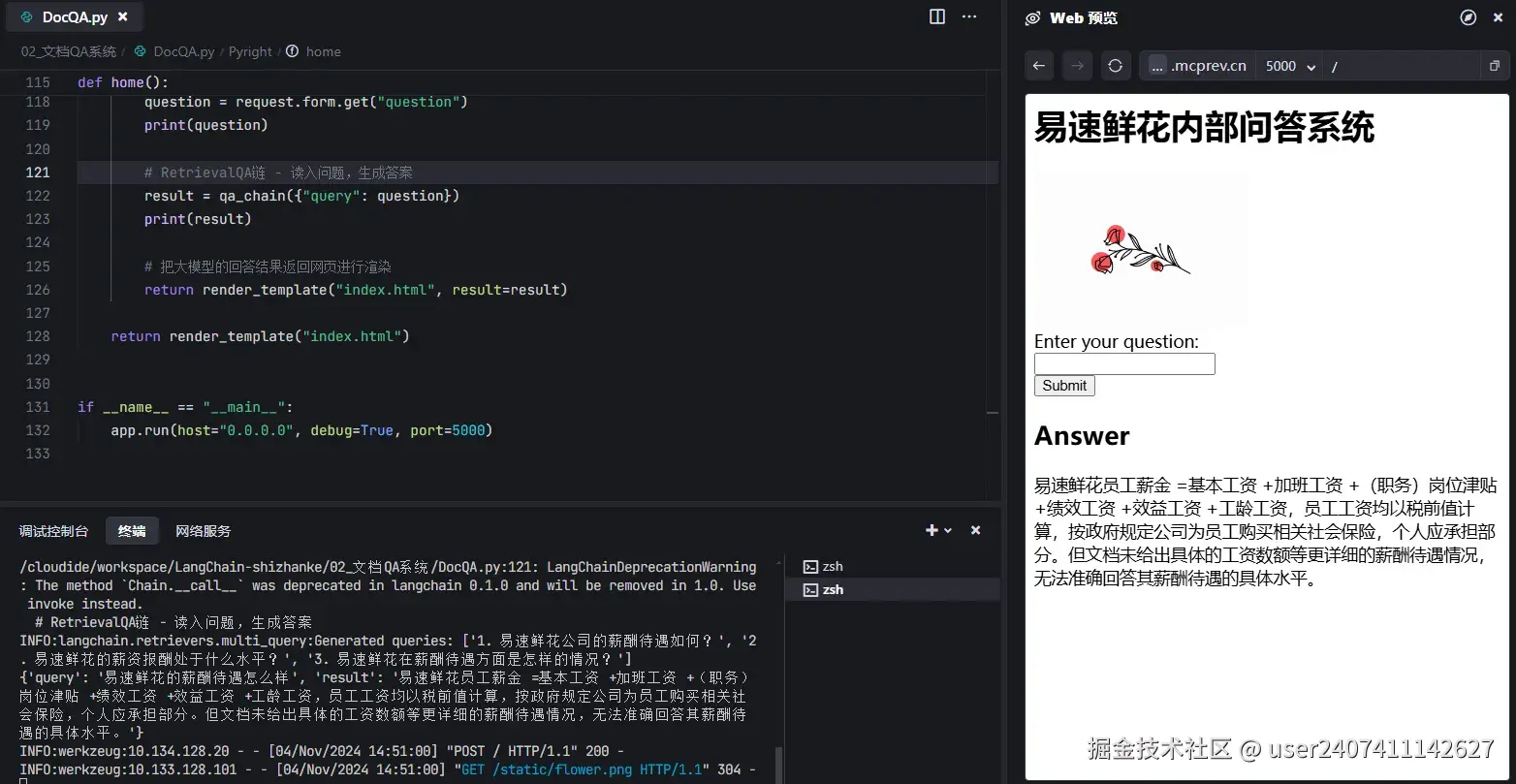Click the render_template("index.html", result=result) line

(x=356, y=290)
